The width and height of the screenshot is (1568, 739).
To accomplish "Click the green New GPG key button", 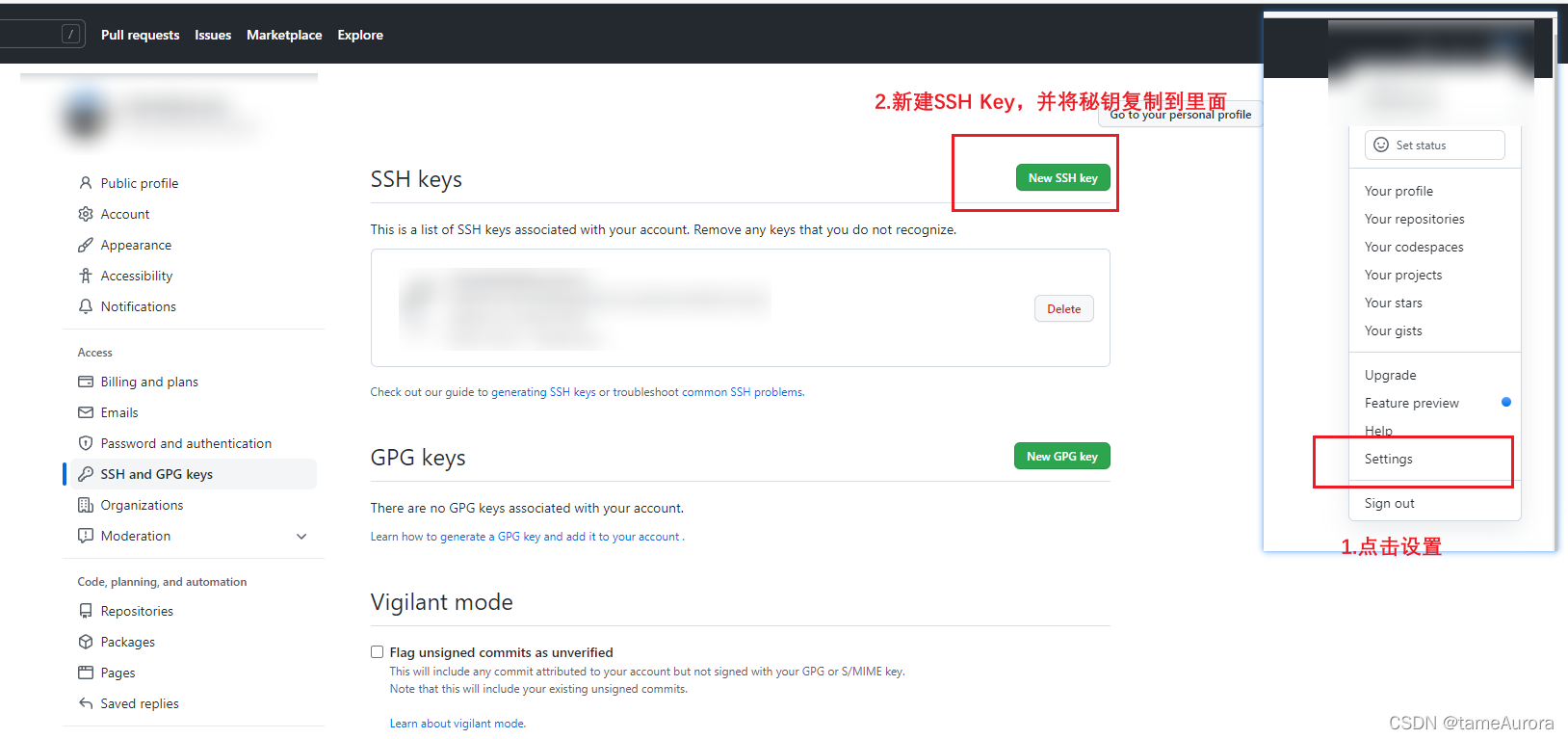I will pyautogui.click(x=1062, y=457).
